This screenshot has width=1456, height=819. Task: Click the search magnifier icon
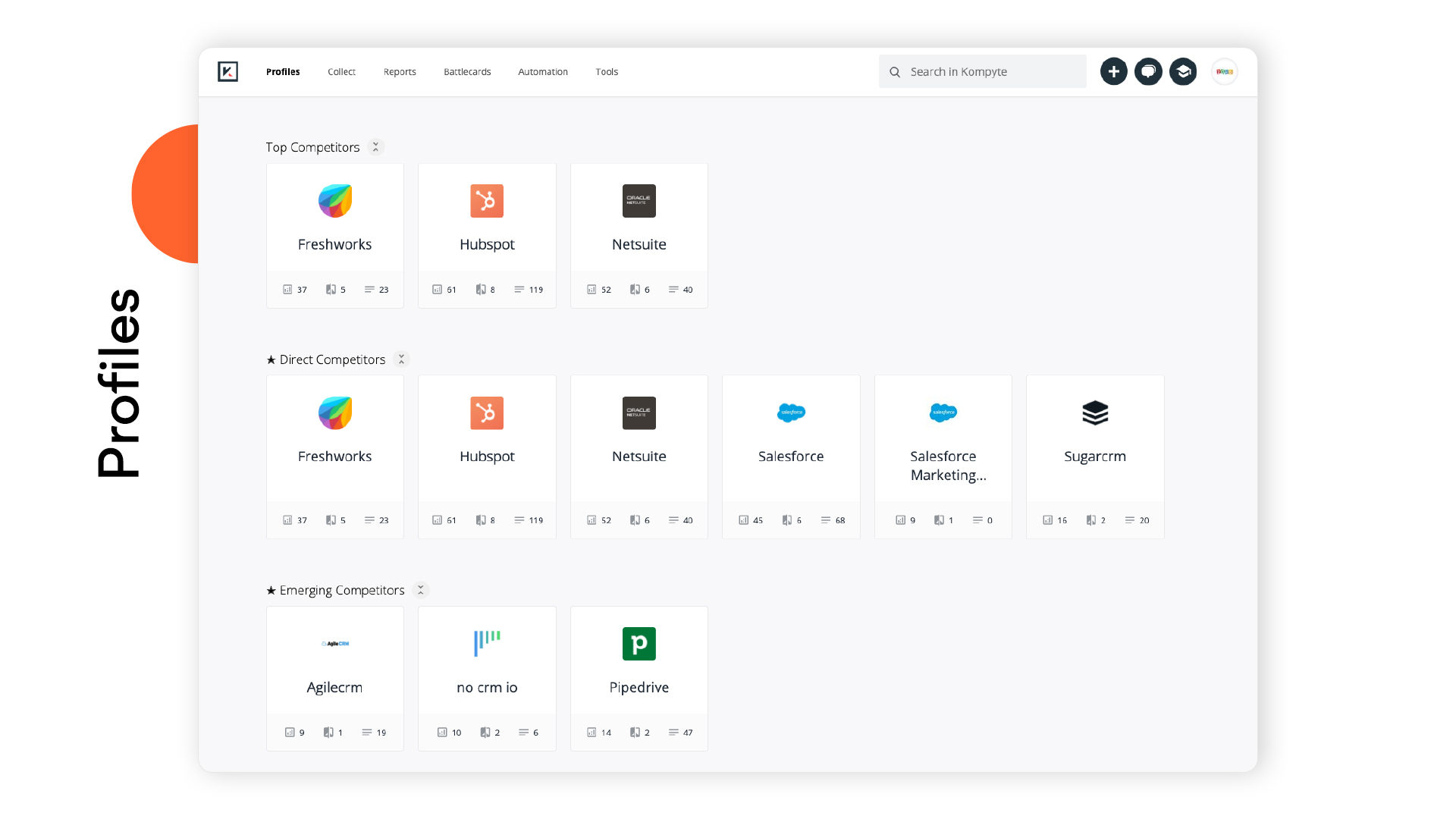click(x=895, y=71)
